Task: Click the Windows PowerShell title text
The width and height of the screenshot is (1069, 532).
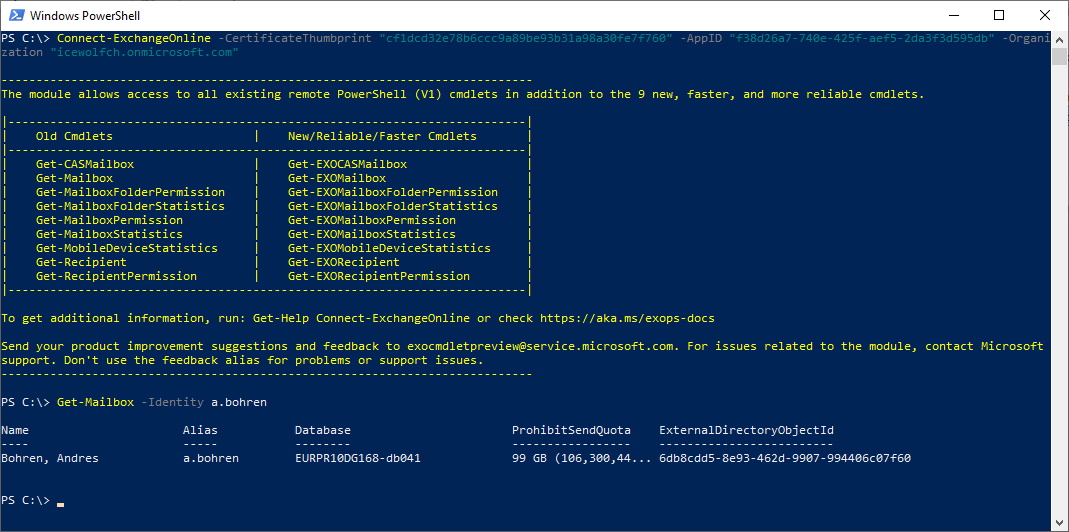Action: click(85, 15)
